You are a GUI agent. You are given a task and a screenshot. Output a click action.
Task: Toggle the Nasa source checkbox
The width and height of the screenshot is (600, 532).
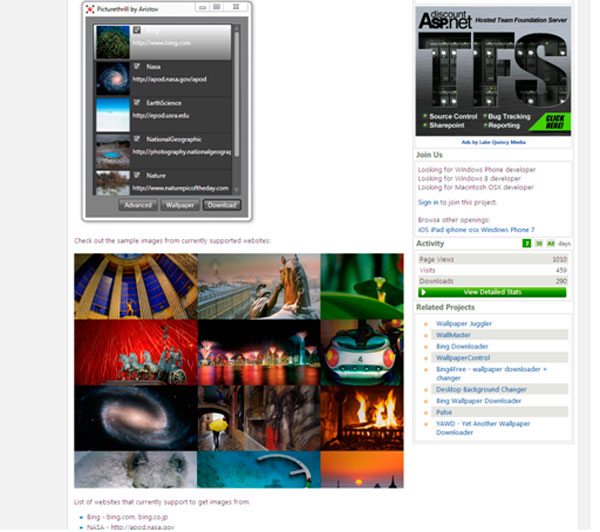click(x=137, y=66)
